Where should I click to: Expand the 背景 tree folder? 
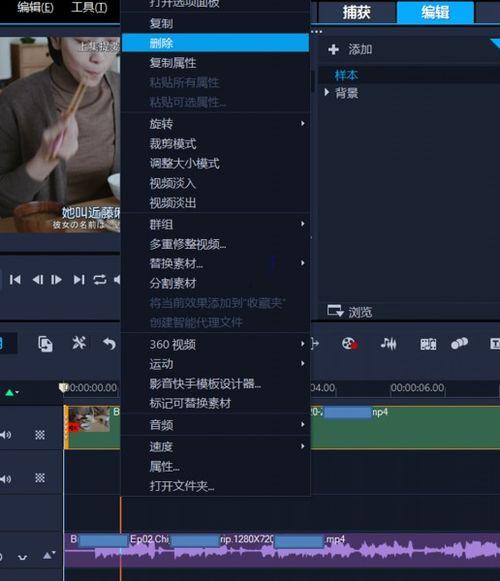click(x=327, y=92)
